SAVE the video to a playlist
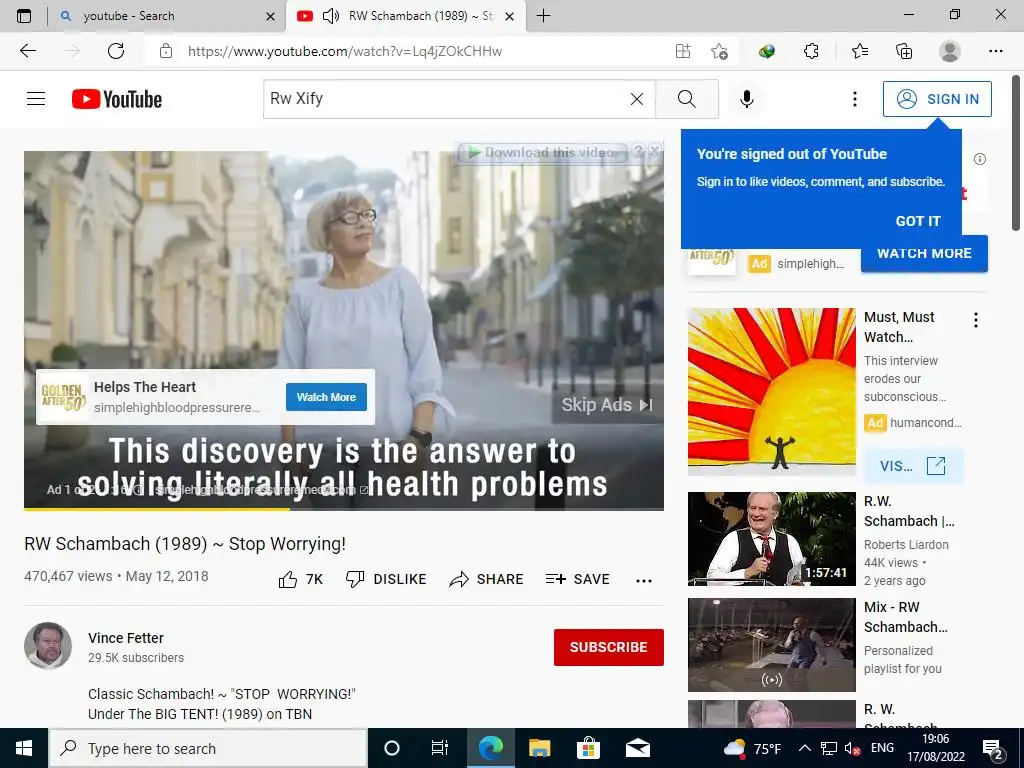 point(577,579)
